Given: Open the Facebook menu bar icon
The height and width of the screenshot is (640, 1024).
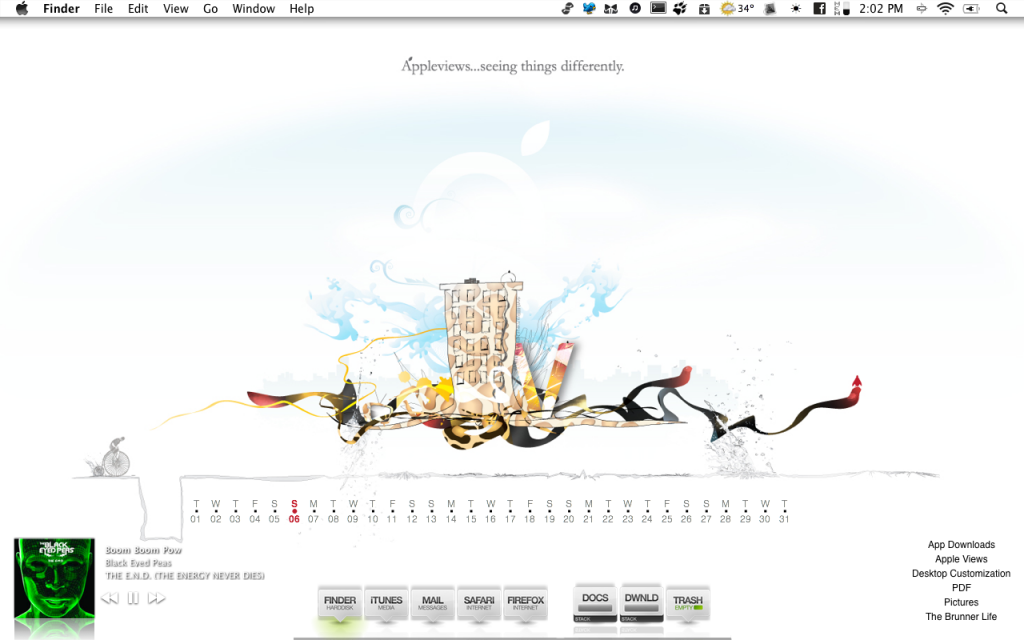Looking at the screenshot, I should pos(819,8).
